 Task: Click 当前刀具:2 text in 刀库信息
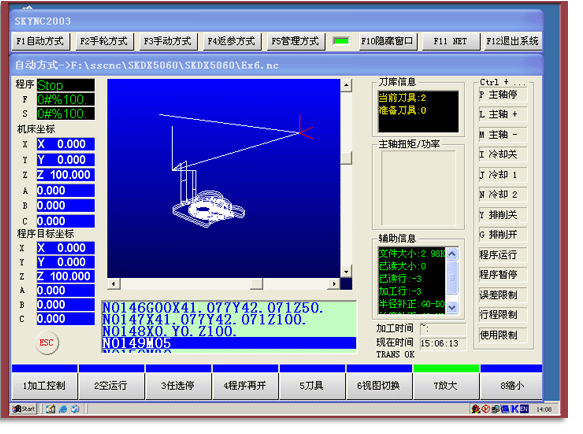(x=402, y=98)
